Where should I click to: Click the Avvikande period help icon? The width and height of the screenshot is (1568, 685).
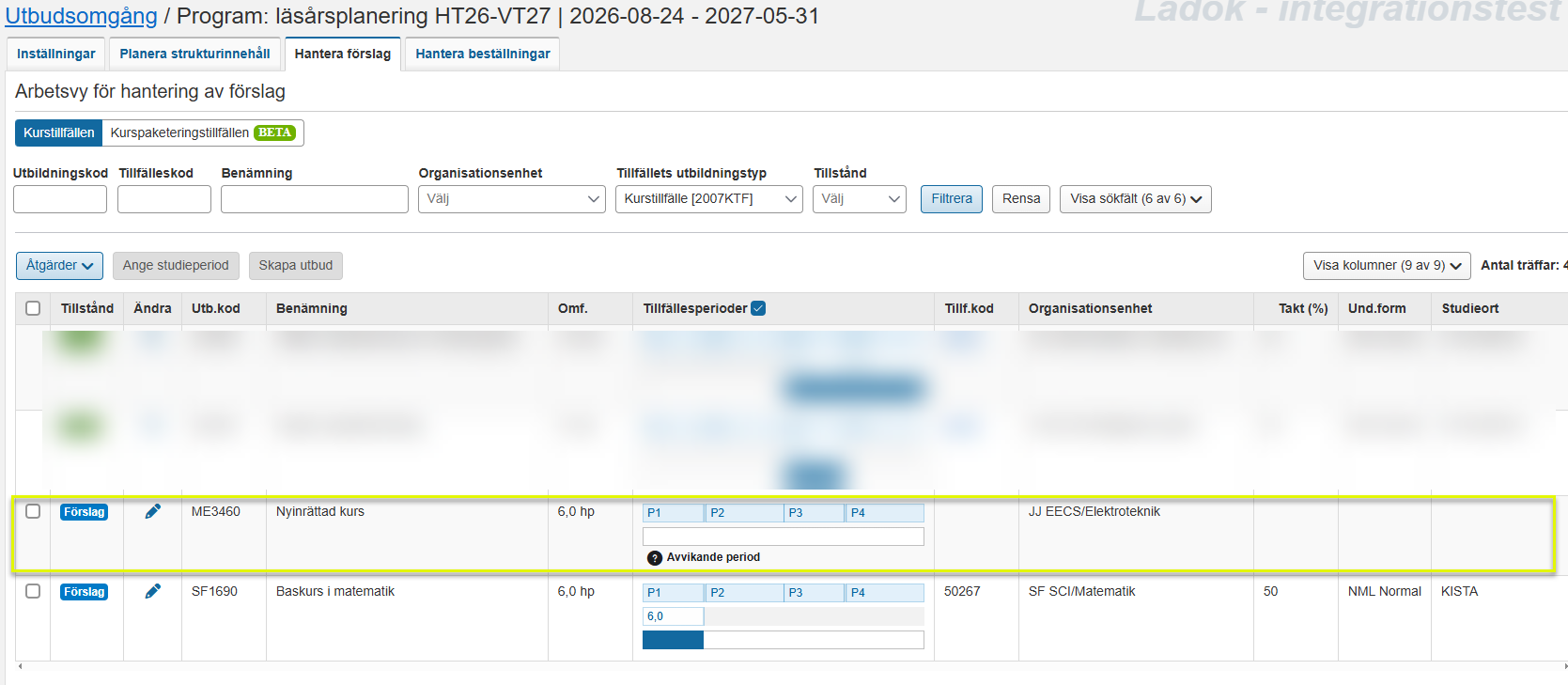[655, 558]
